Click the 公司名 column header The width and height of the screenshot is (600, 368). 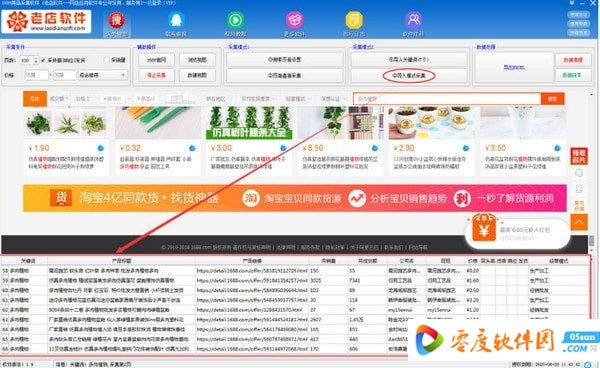coord(406,261)
